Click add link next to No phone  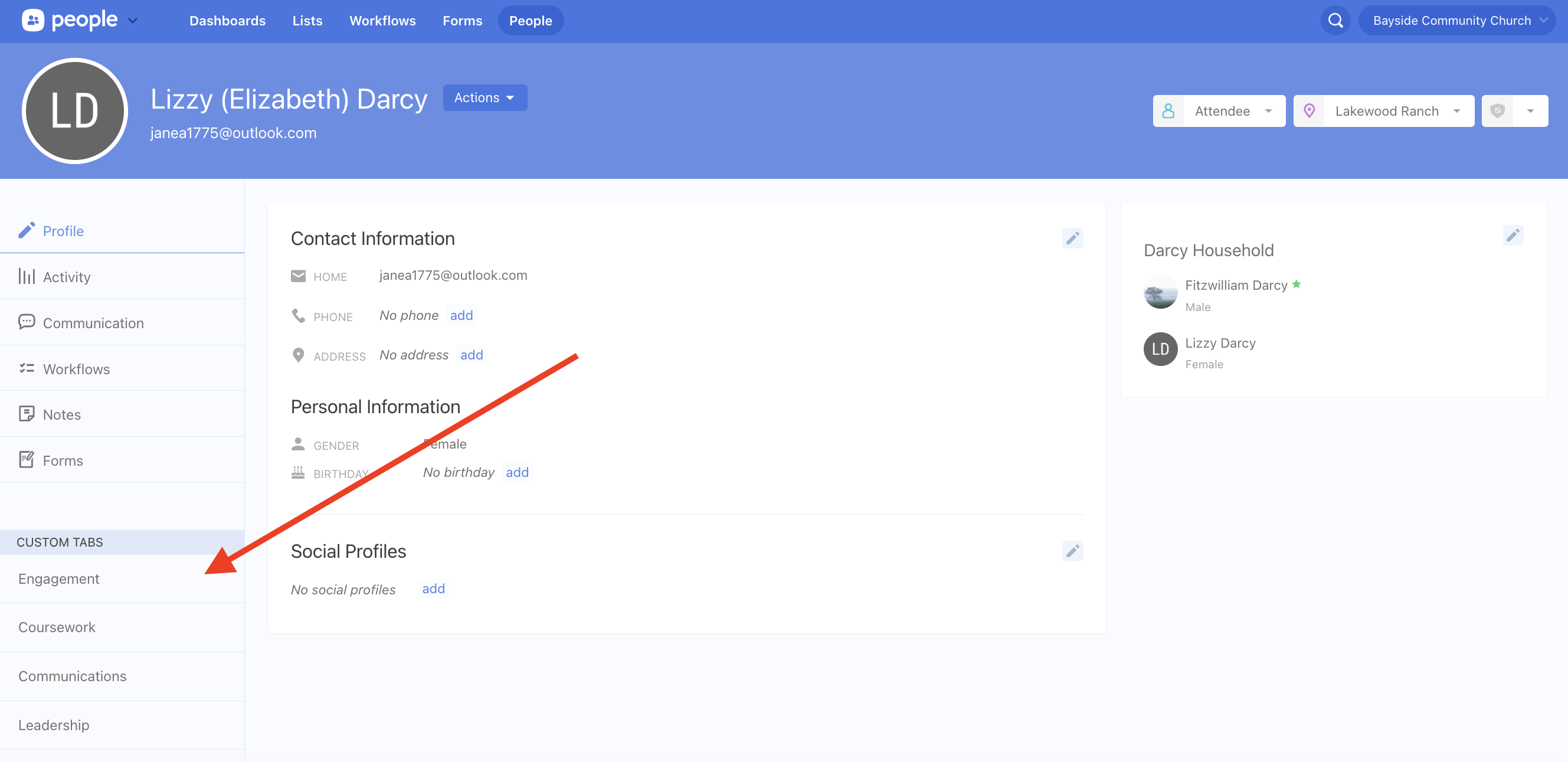[x=461, y=315]
